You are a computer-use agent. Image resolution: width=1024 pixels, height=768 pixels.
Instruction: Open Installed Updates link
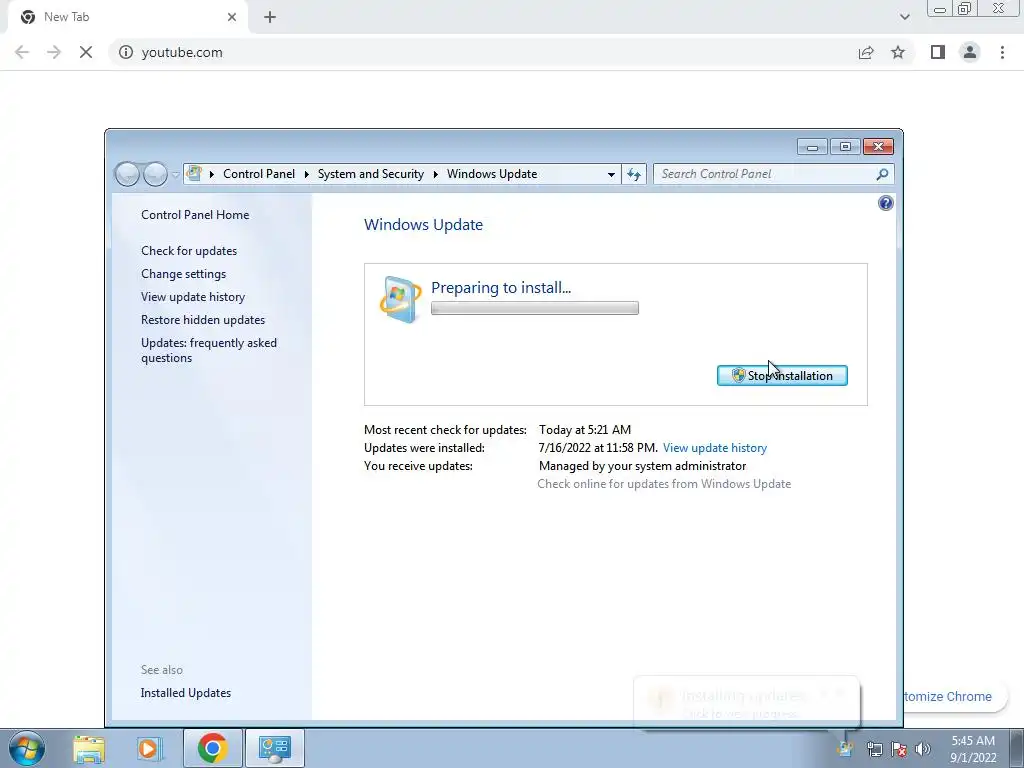[x=185, y=693]
